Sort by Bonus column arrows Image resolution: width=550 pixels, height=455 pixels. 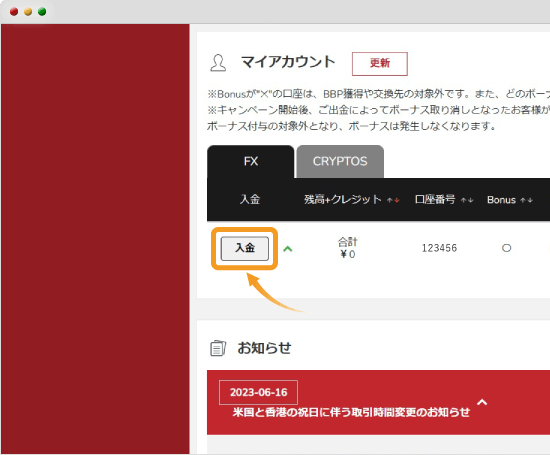click(x=526, y=200)
